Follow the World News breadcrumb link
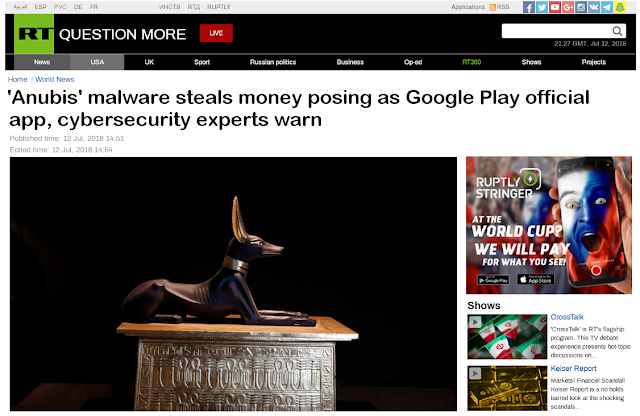Viewport: 640px width, 416px height. click(x=55, y=79)
